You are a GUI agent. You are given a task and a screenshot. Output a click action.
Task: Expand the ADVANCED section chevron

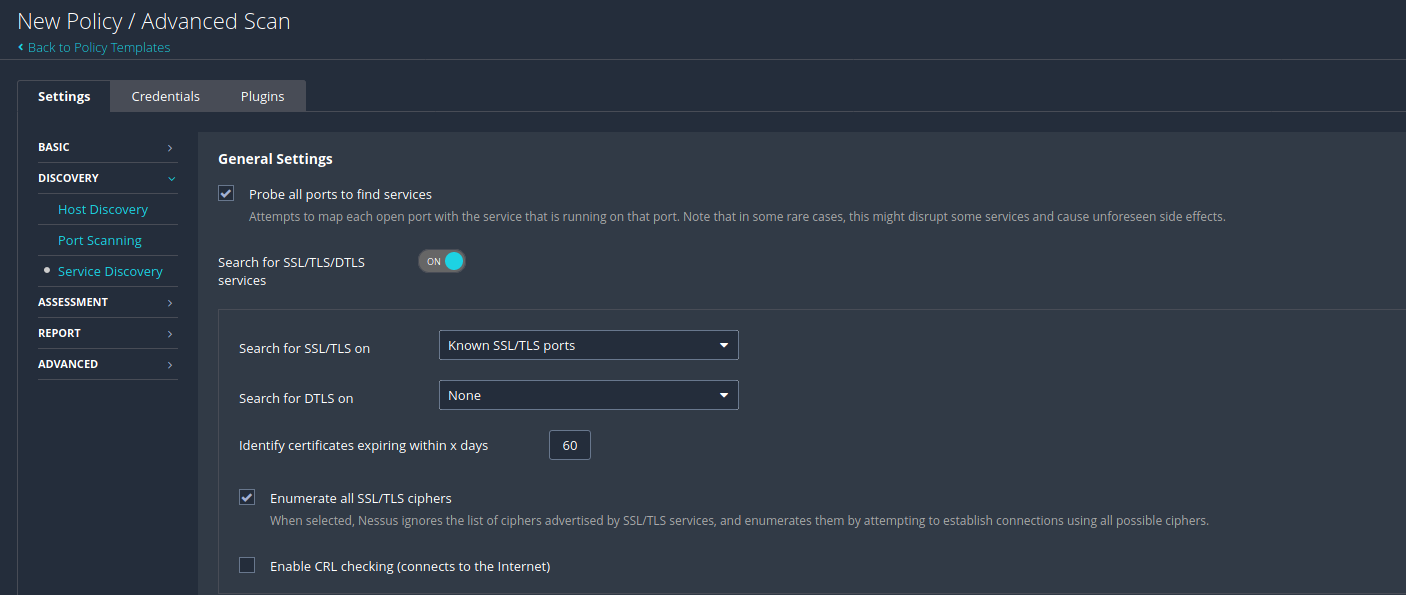click(170, 365)
